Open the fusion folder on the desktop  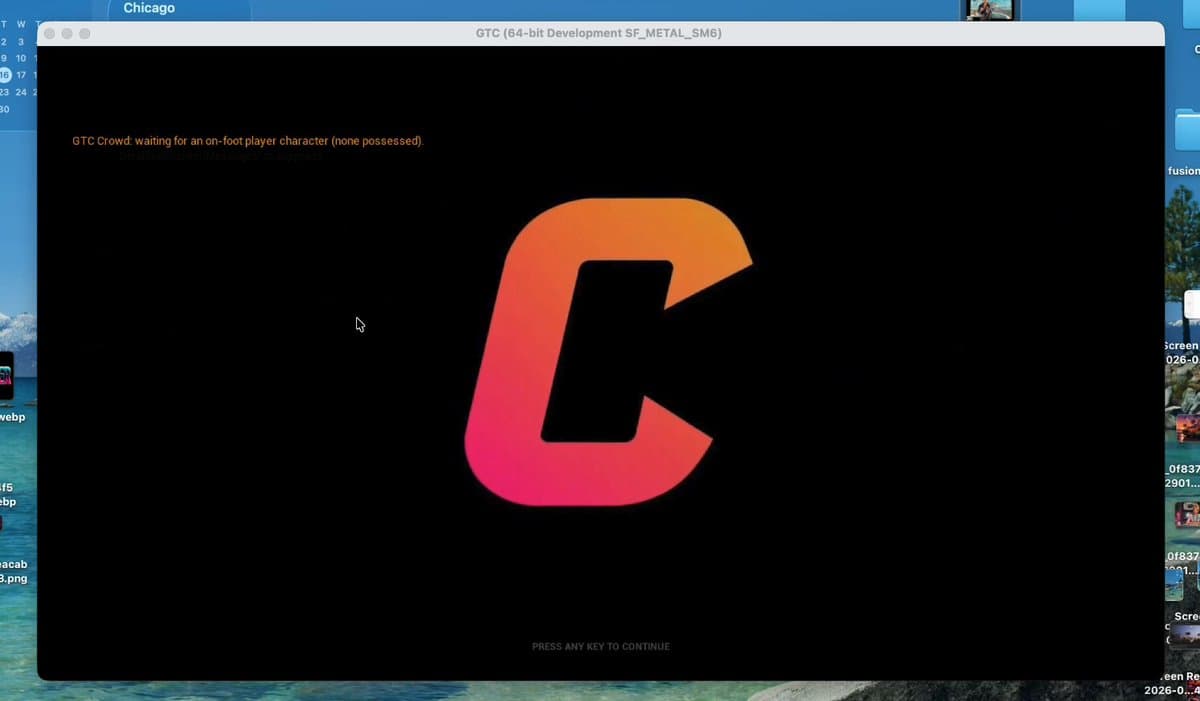coord(1187,130)
